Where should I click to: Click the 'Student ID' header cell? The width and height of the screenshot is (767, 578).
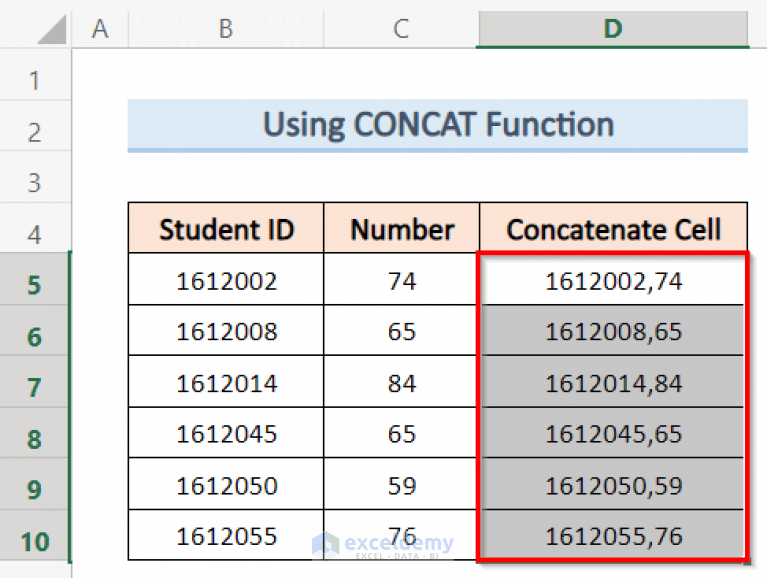(226, 228)
